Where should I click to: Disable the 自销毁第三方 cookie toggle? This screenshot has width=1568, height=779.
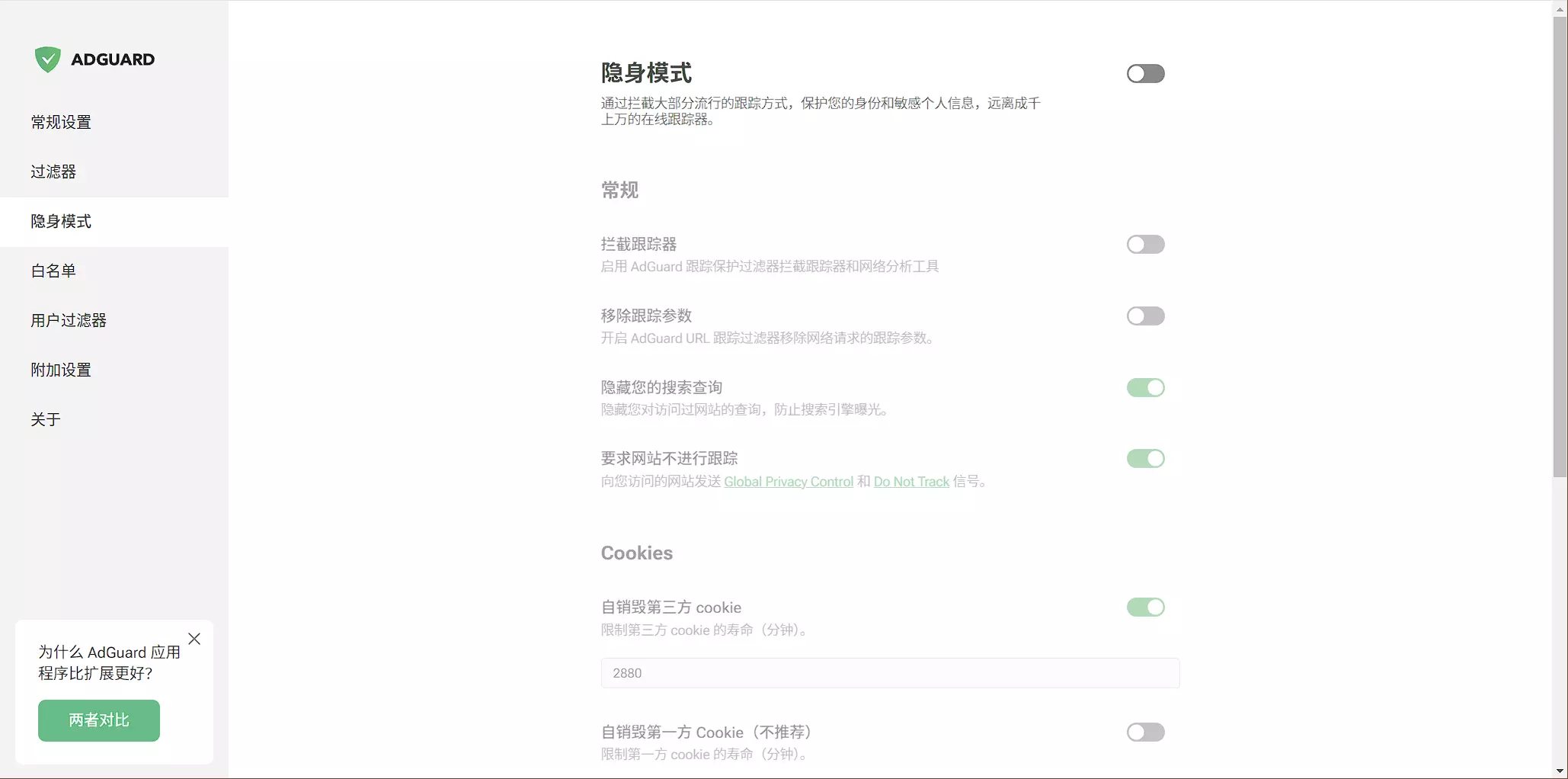coord(1145,607)
